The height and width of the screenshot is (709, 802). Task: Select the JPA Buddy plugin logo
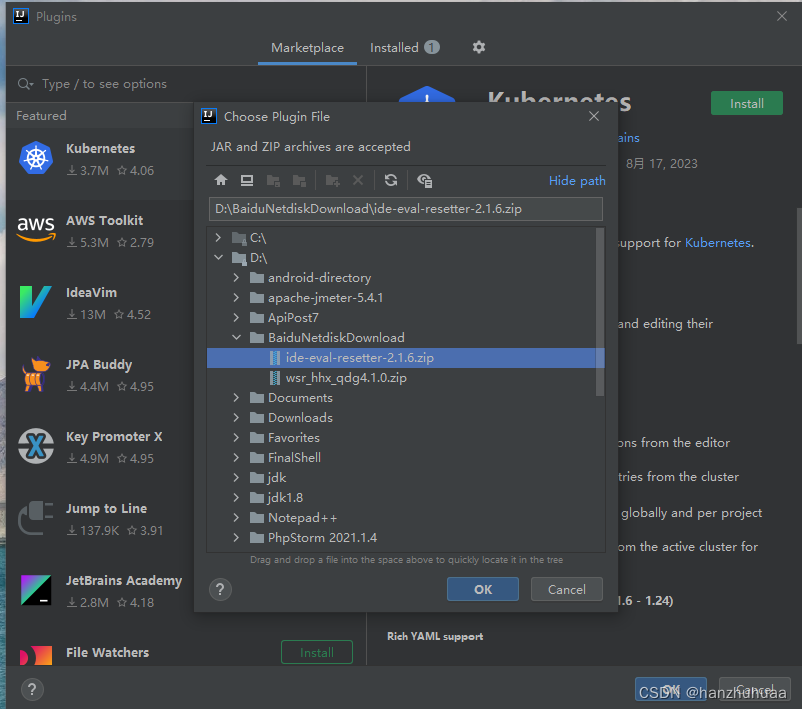click(x=36, y=374)
